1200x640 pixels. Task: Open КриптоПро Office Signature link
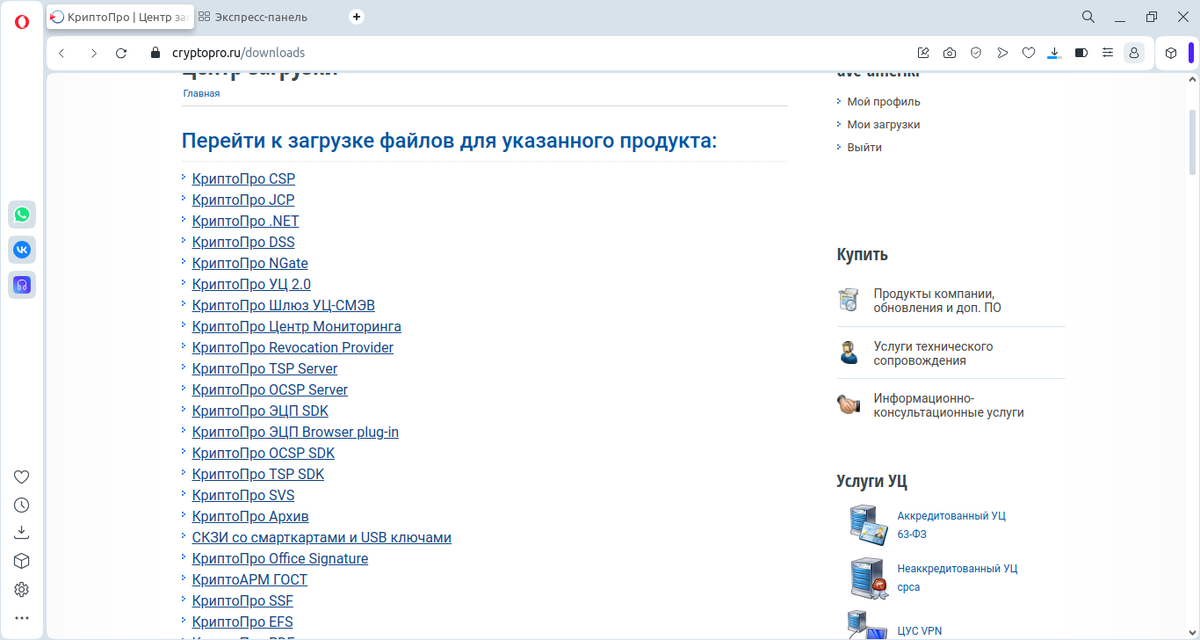click(280, 559)
